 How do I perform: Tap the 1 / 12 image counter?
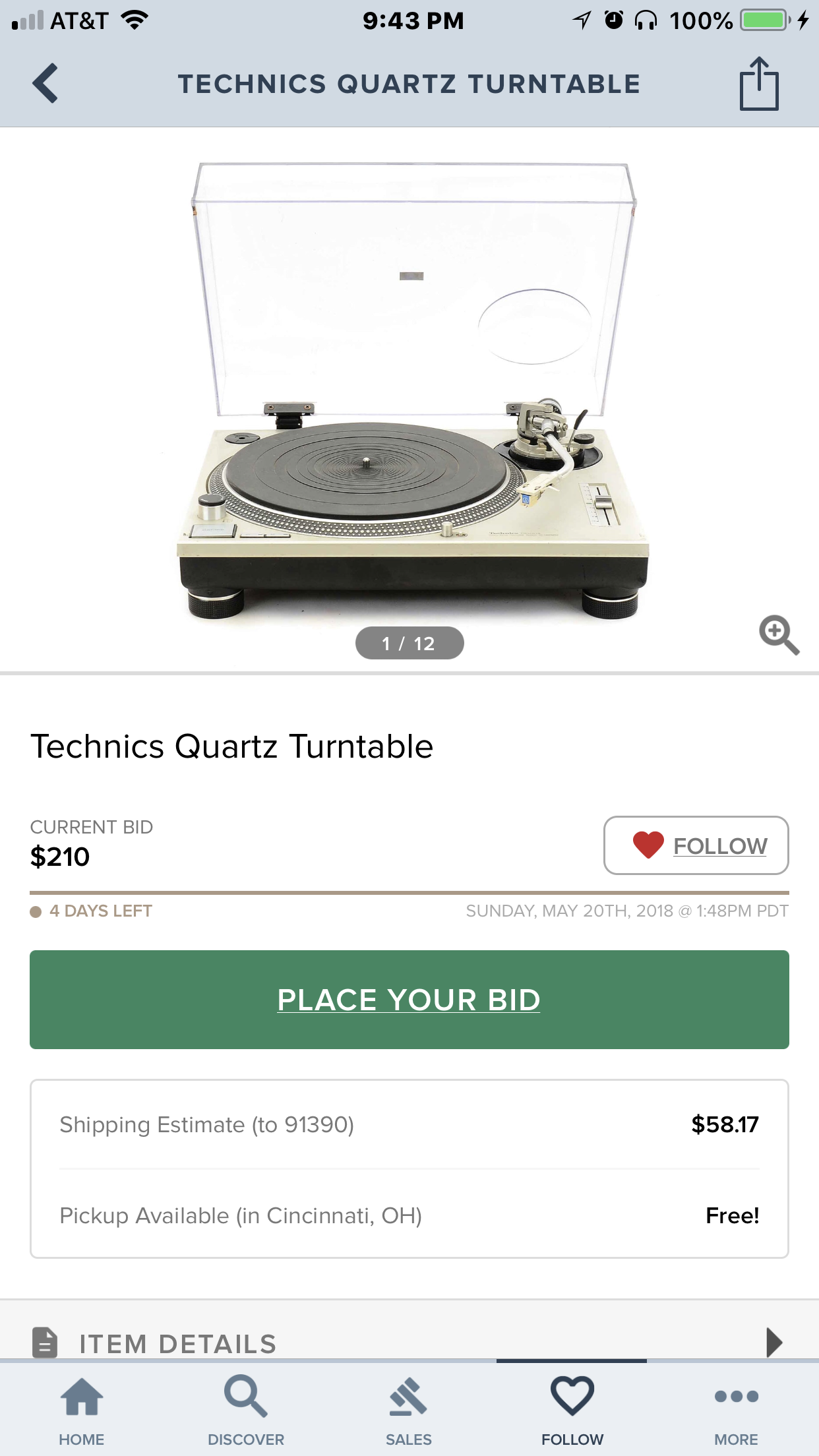click(409, 643)
